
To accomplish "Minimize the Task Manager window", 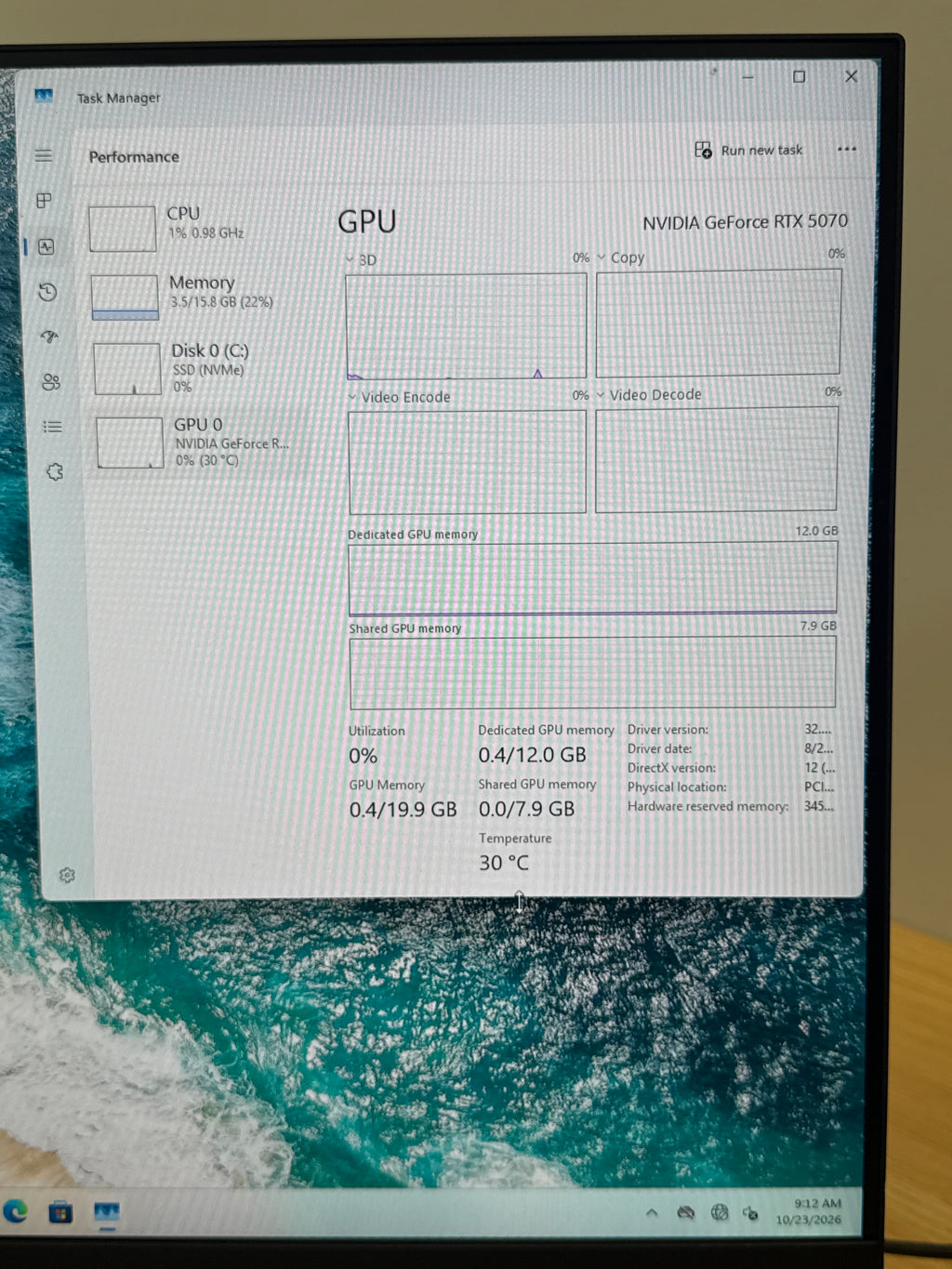I will coord(747,77).
